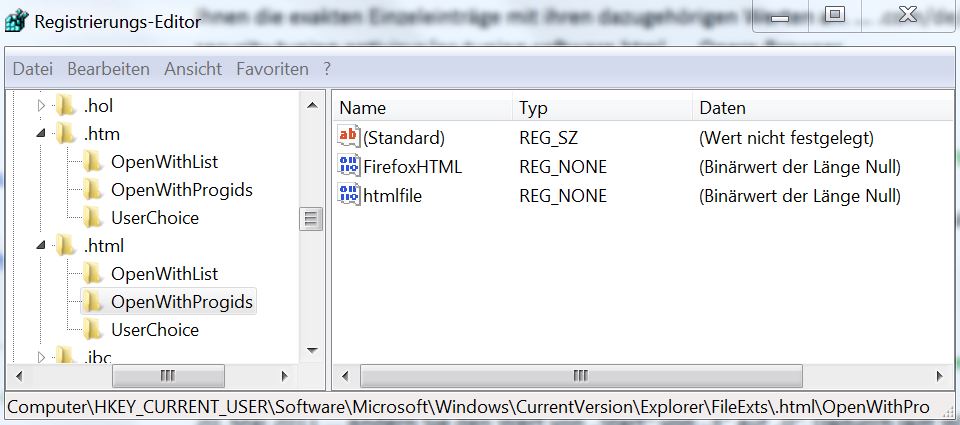Click the .hol key folder icon
Image resolution: width=960 pixels, height=425 pixels.
[x=67, y=105]
